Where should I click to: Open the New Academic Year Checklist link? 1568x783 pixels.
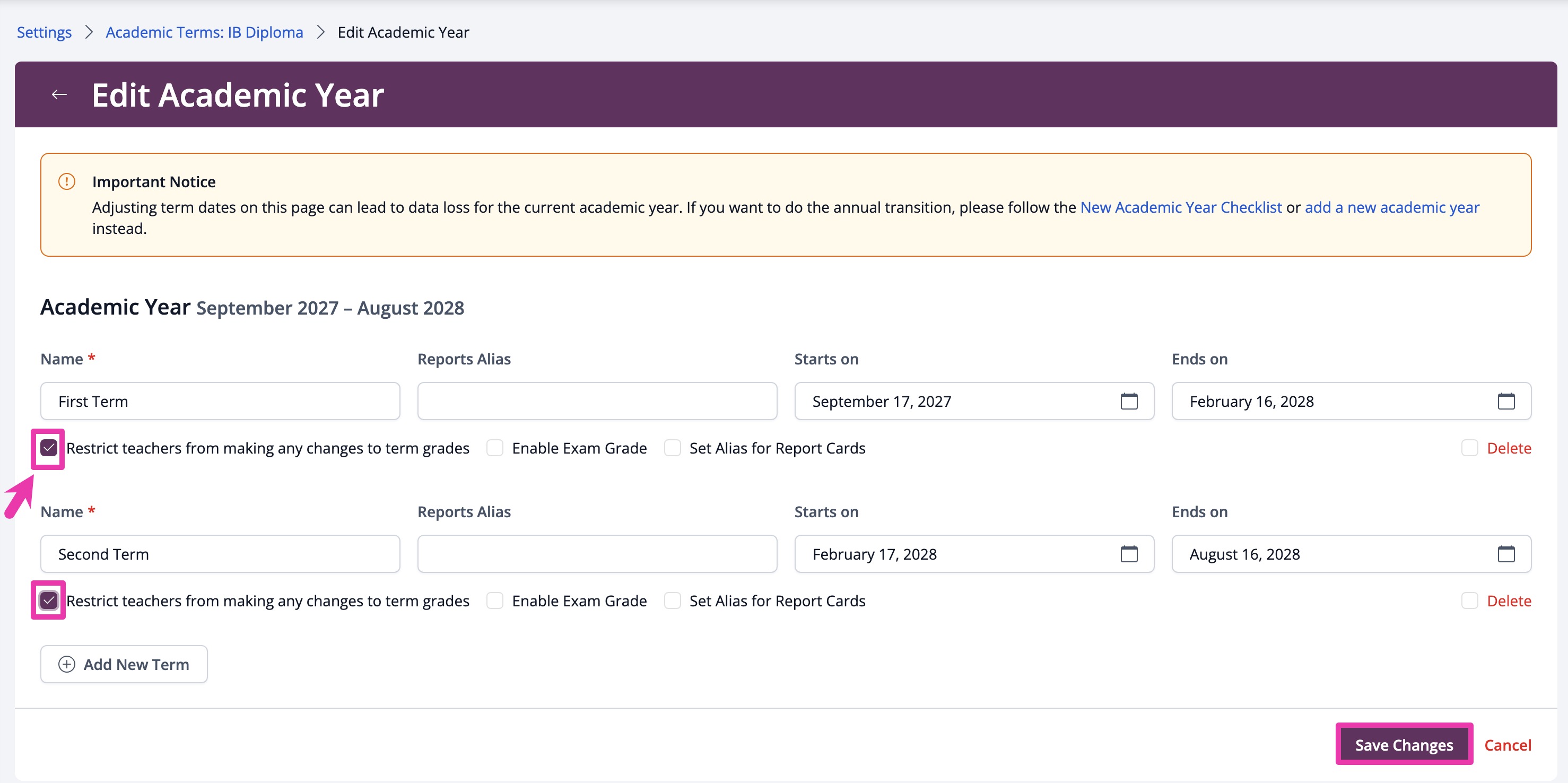pos(1180,207)
